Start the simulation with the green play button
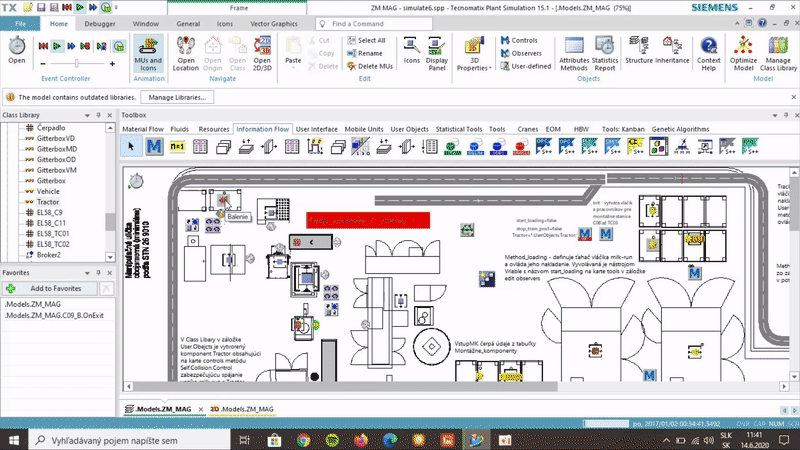 (x=57, y=46)
